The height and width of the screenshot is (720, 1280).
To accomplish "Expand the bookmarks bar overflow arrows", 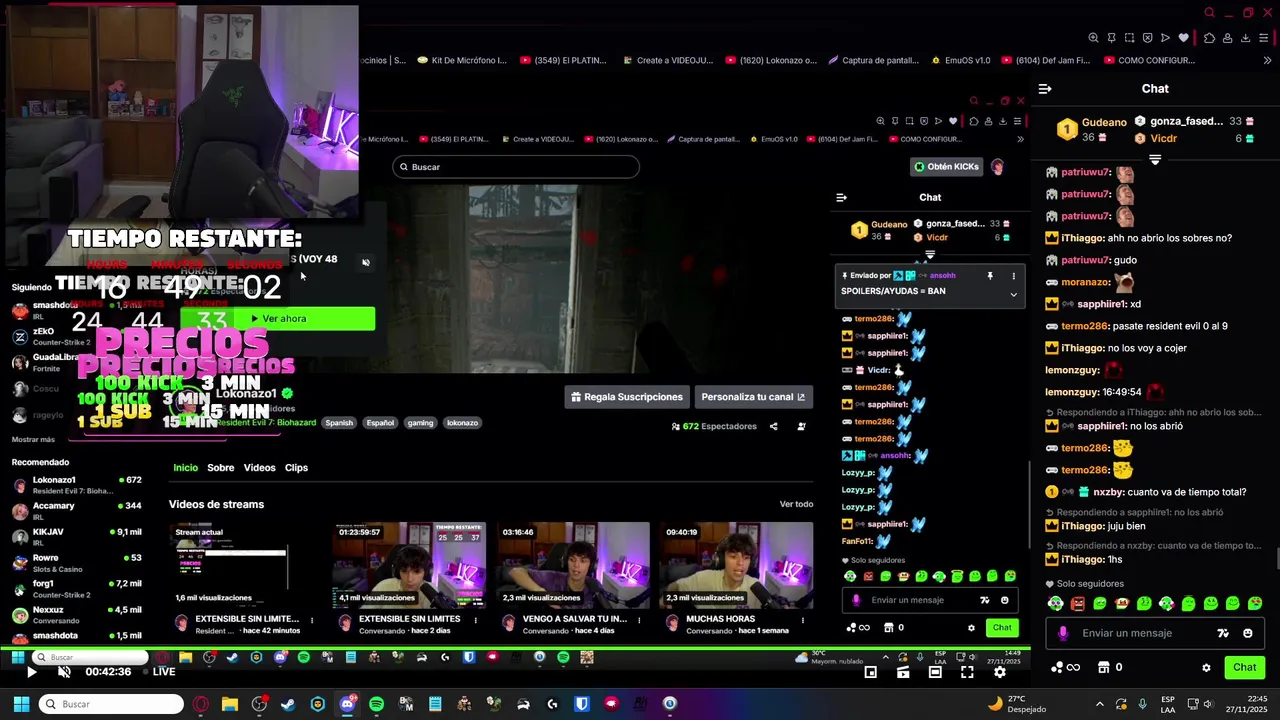I will coord(1268,60).
